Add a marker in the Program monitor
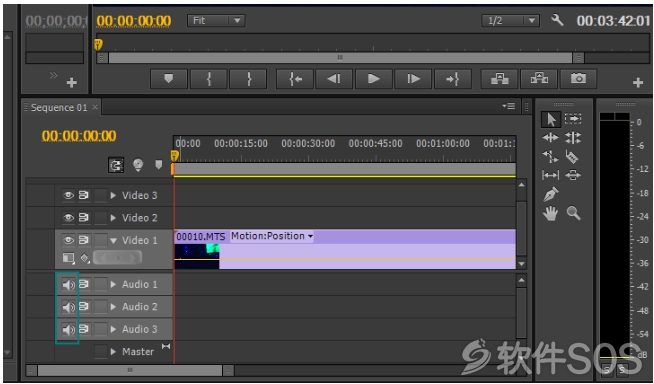Image resolution: width=654 pixels, height=384 pixels. pyautogui.click(x=169, y=79)
